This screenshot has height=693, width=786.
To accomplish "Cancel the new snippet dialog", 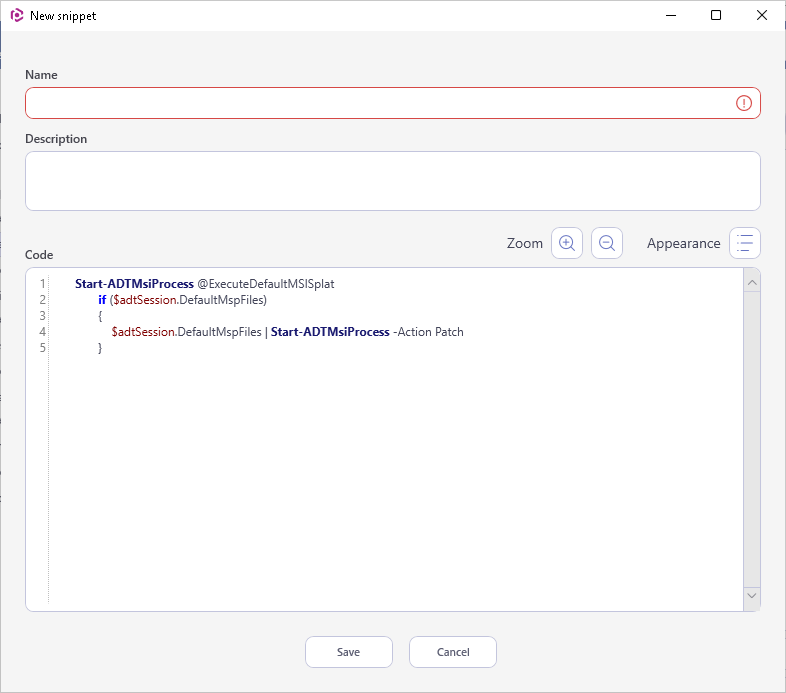I will [453, 652].
